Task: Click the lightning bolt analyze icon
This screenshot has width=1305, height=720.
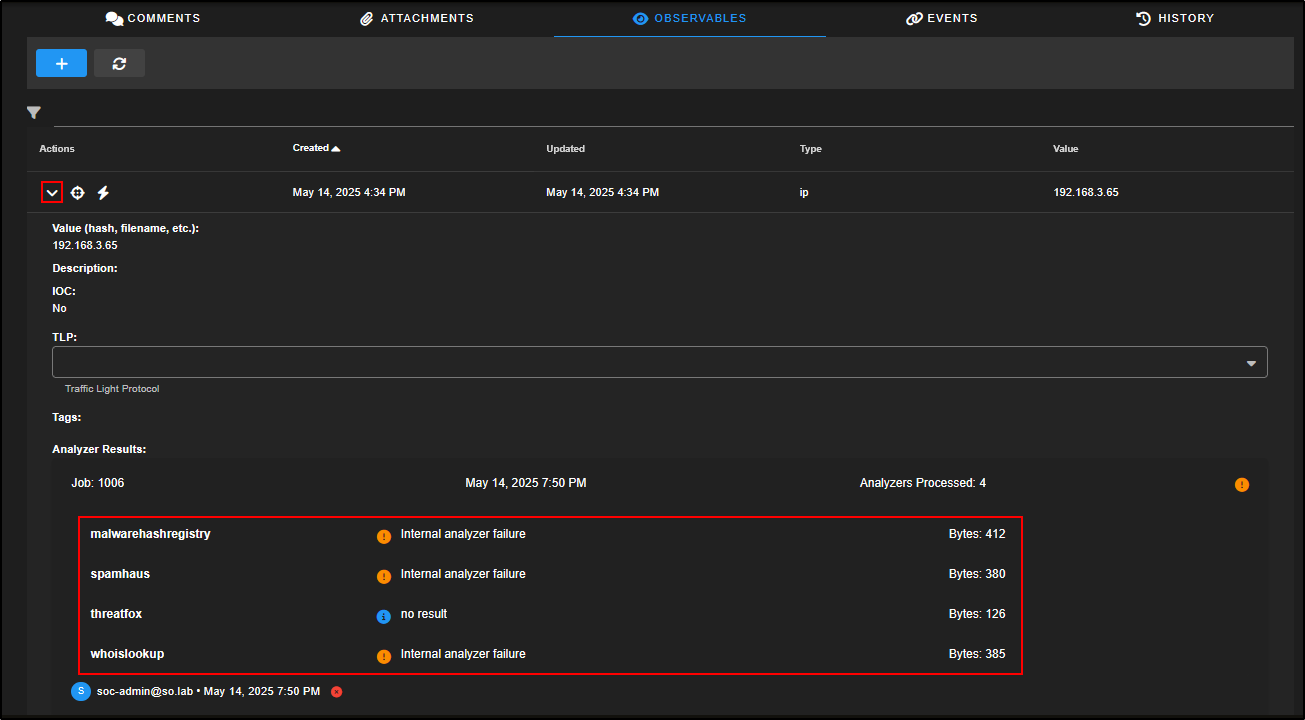Action: click(103, 192)
